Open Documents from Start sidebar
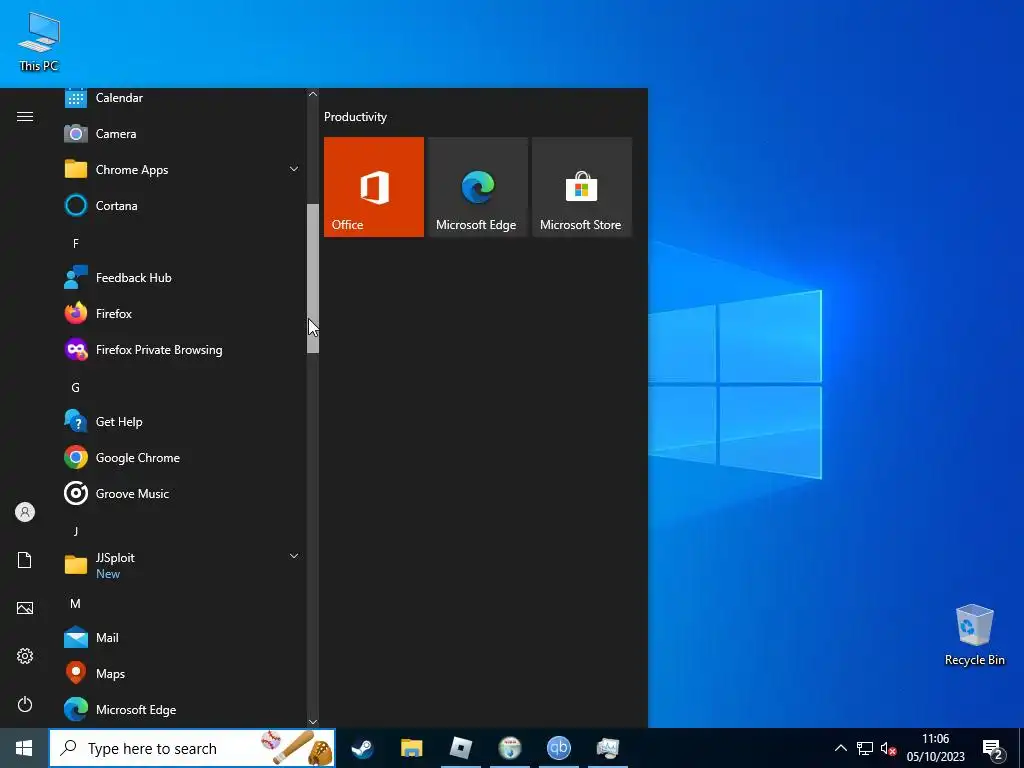Screen dimensions: 1024x768 [25, 560]
